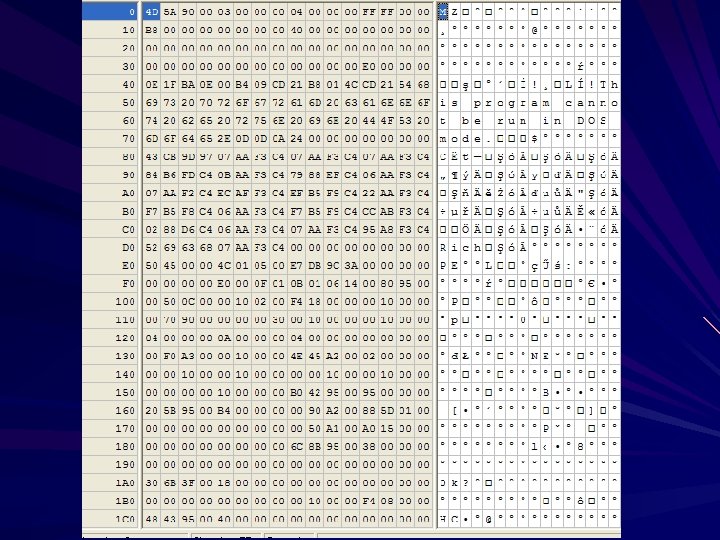Image resolution: width=720 pixels, height=540 pixels.
Task: Select the 6B byte in row 1A0
Action: (x=170, y=483)
